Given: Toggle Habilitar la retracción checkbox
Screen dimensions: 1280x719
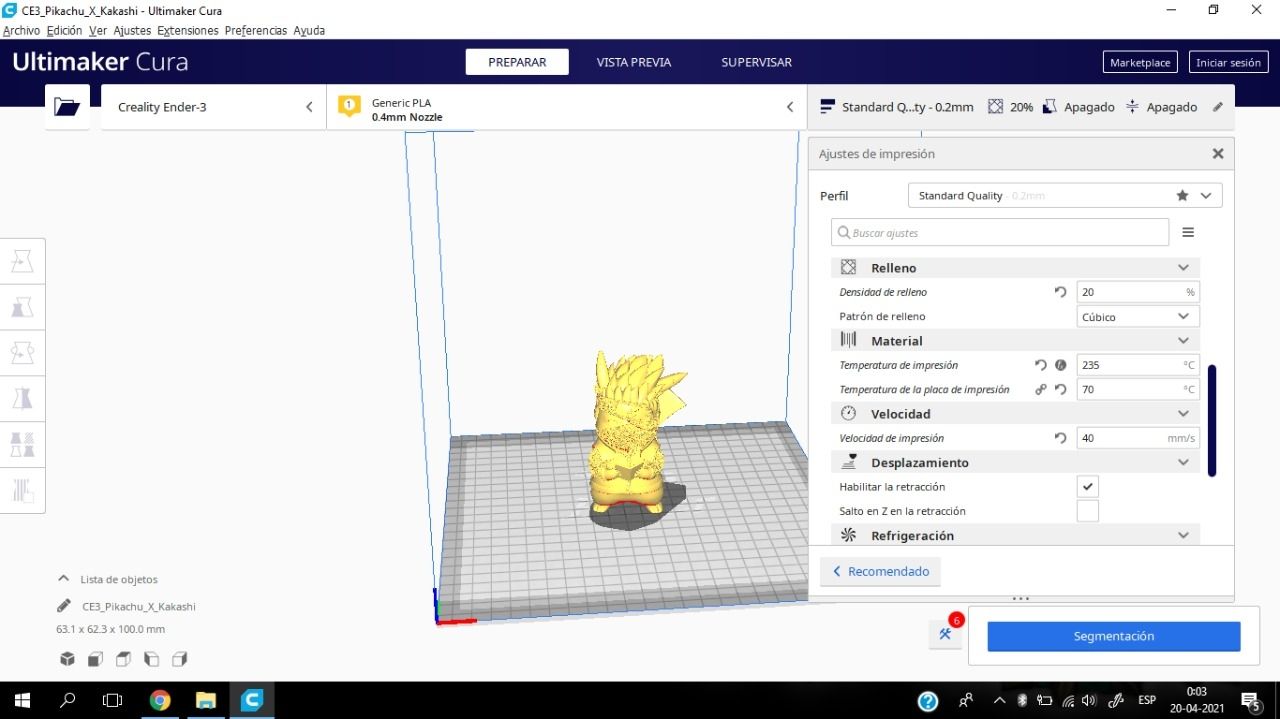Looking at the screenshot, I should [x=1088, y=487].
